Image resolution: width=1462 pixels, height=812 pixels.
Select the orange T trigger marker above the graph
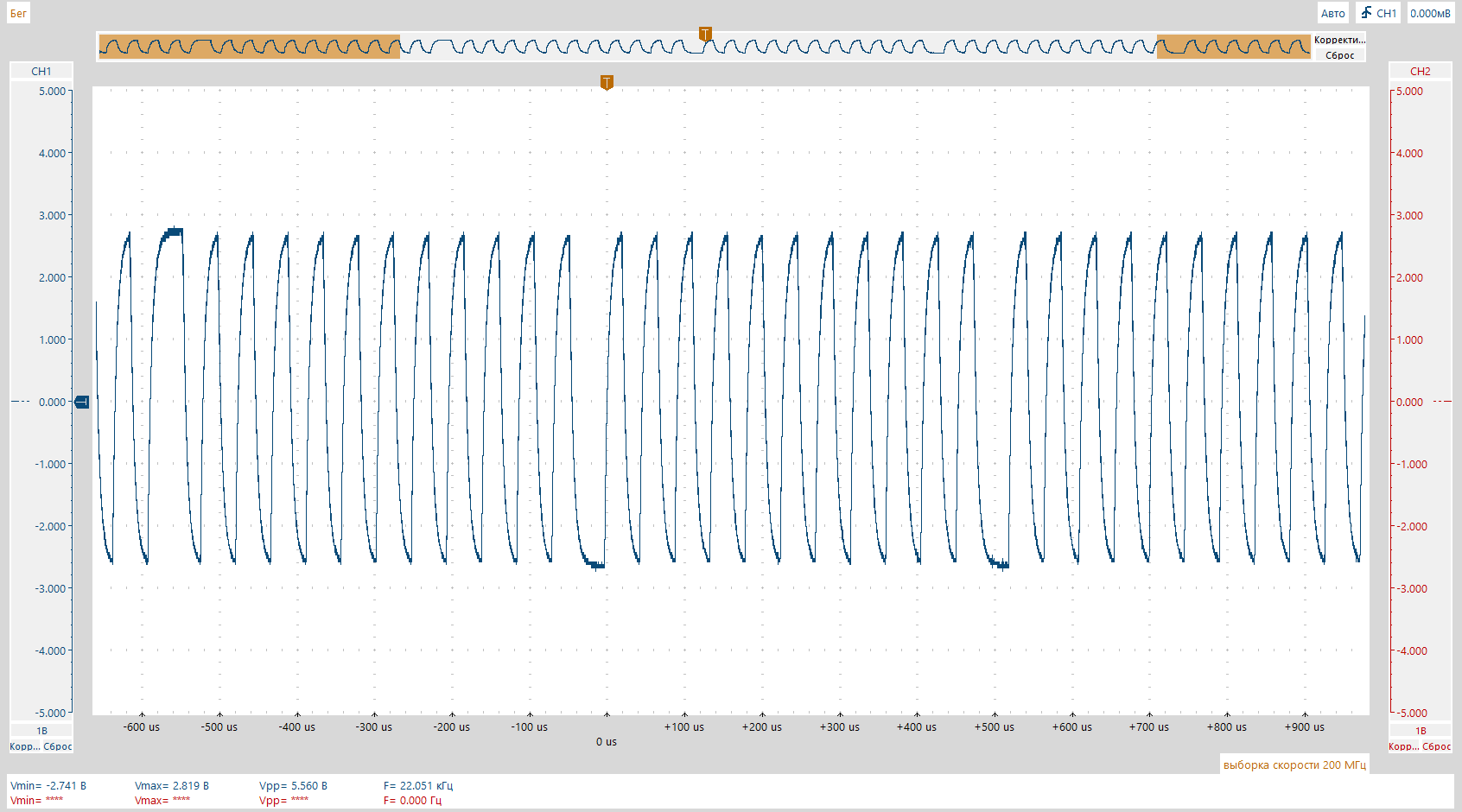(x=607, y=83)
